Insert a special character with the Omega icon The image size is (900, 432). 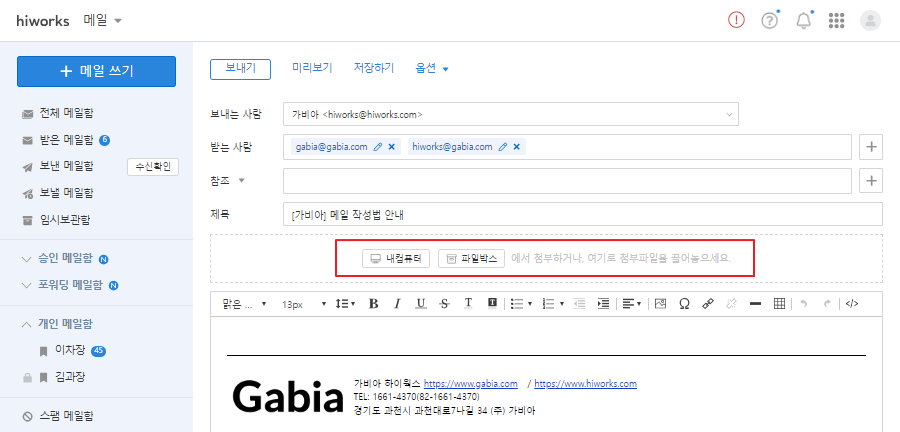[684, 303]
